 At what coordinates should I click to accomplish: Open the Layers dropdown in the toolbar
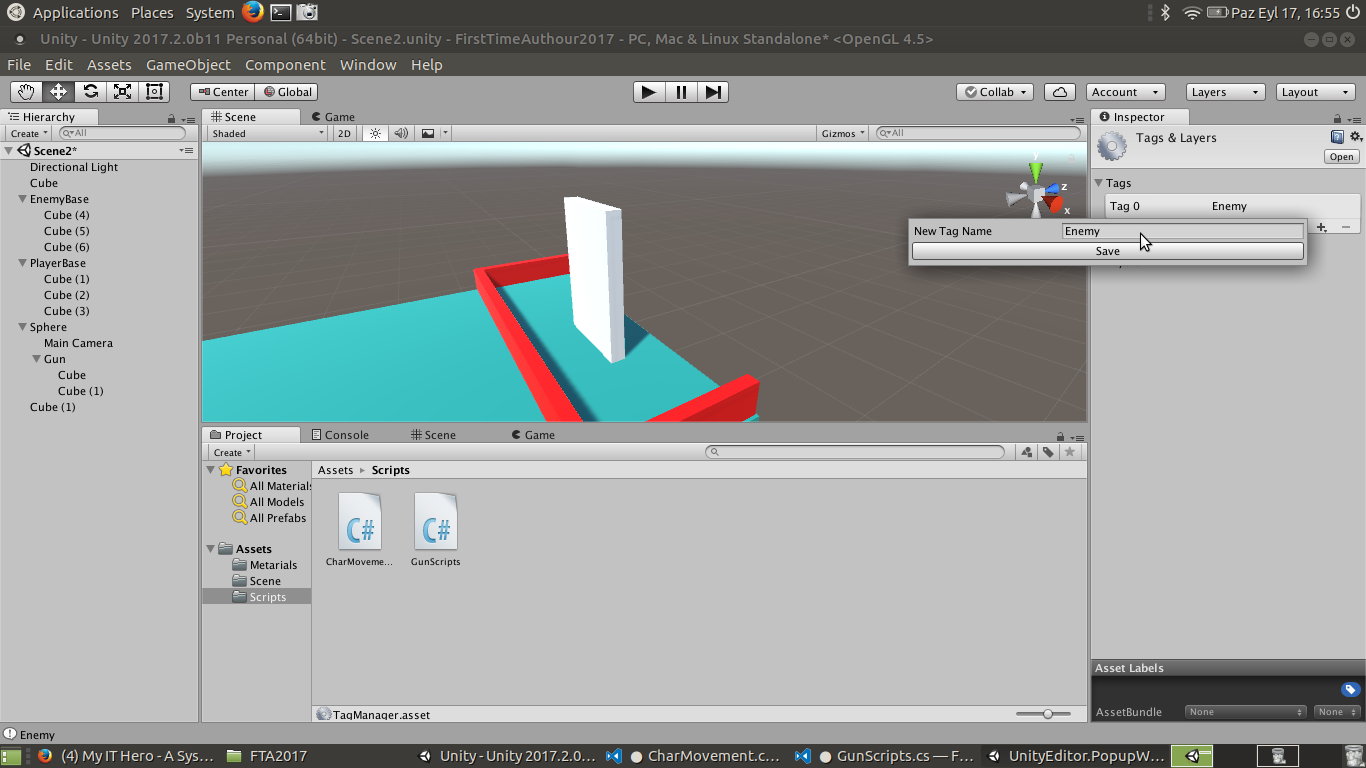click(1226, 92)
